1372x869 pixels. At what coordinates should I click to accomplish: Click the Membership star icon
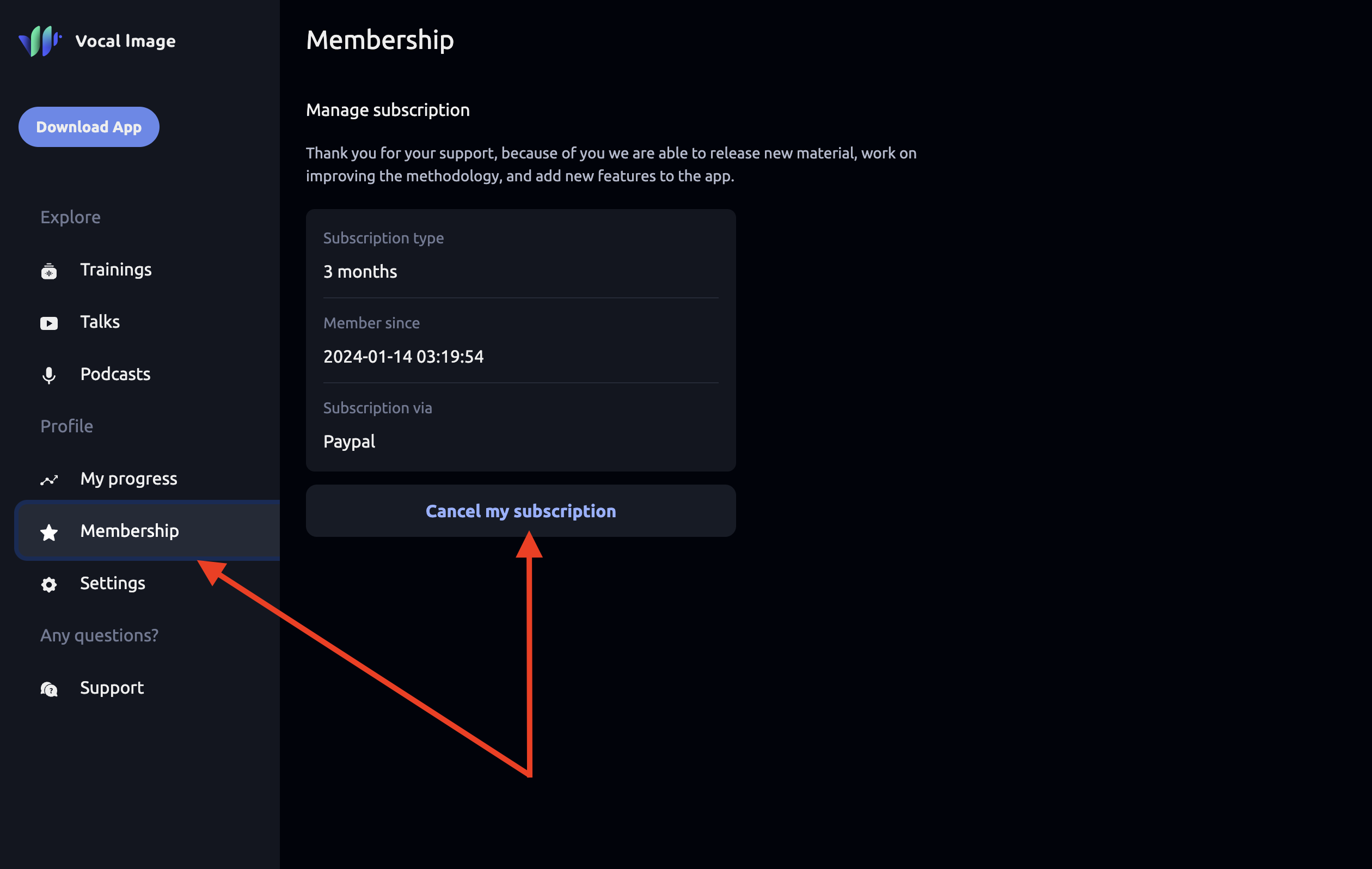49,532
